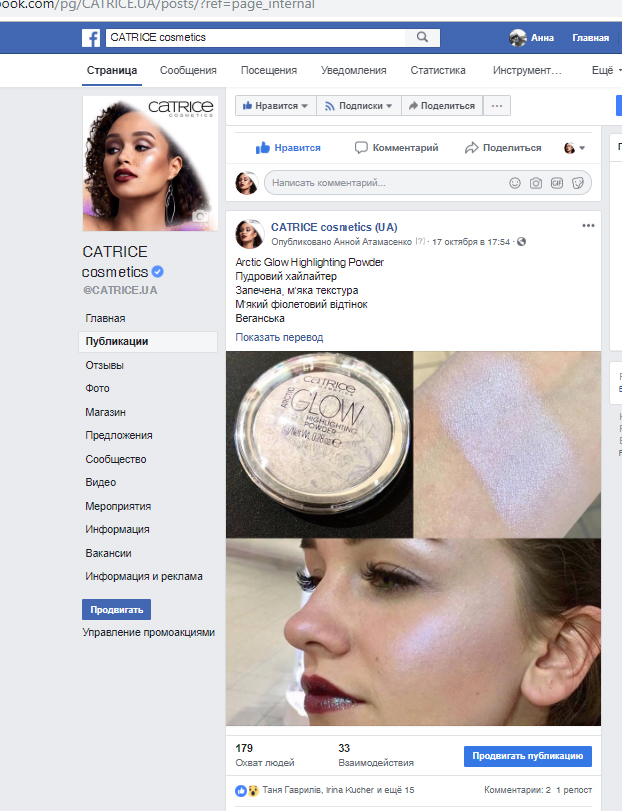Open the Посещения tab
The image size is (622, 811).
269,70
